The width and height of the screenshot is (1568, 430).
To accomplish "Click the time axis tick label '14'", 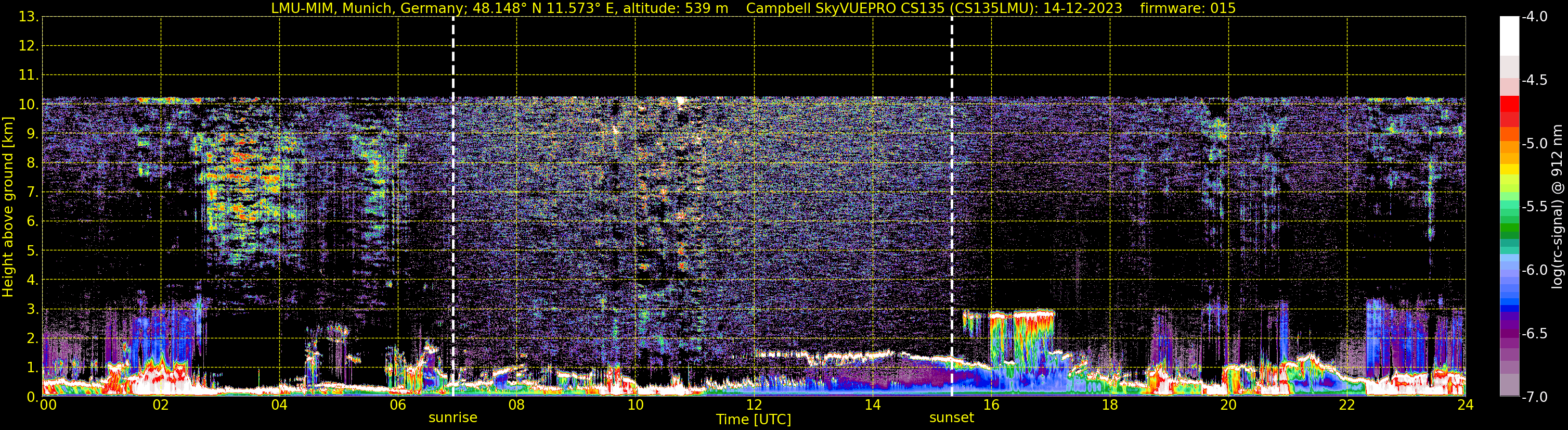I will pos(873,406).
